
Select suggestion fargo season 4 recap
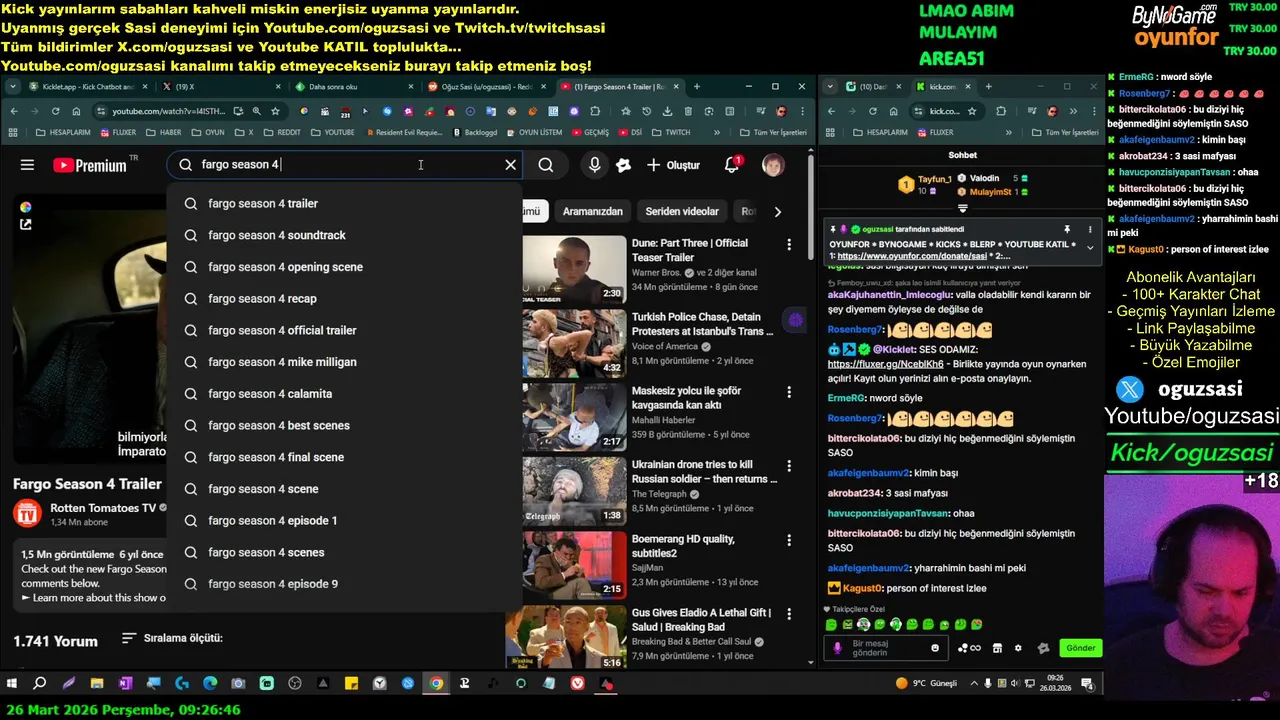click(345, 298)
